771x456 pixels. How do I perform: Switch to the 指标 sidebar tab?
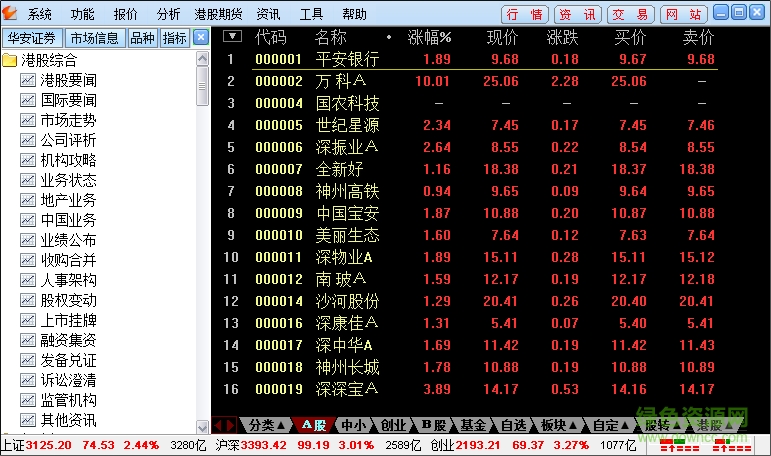tap(175, 38)
